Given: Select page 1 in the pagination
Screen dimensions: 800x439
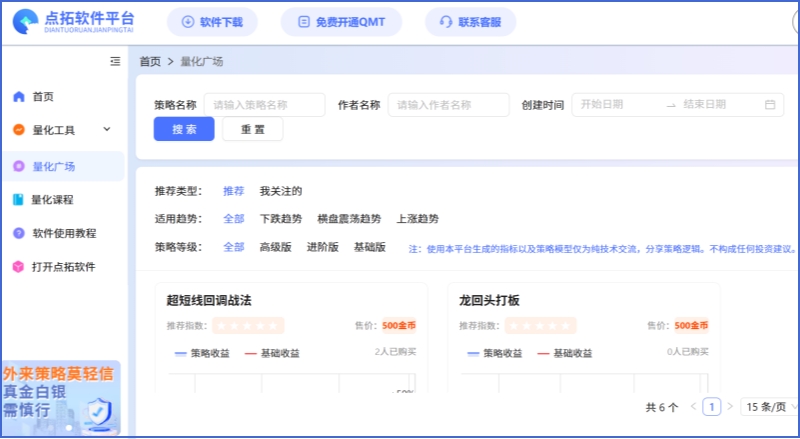Looking at the screenshot, I should click(712, 407).
